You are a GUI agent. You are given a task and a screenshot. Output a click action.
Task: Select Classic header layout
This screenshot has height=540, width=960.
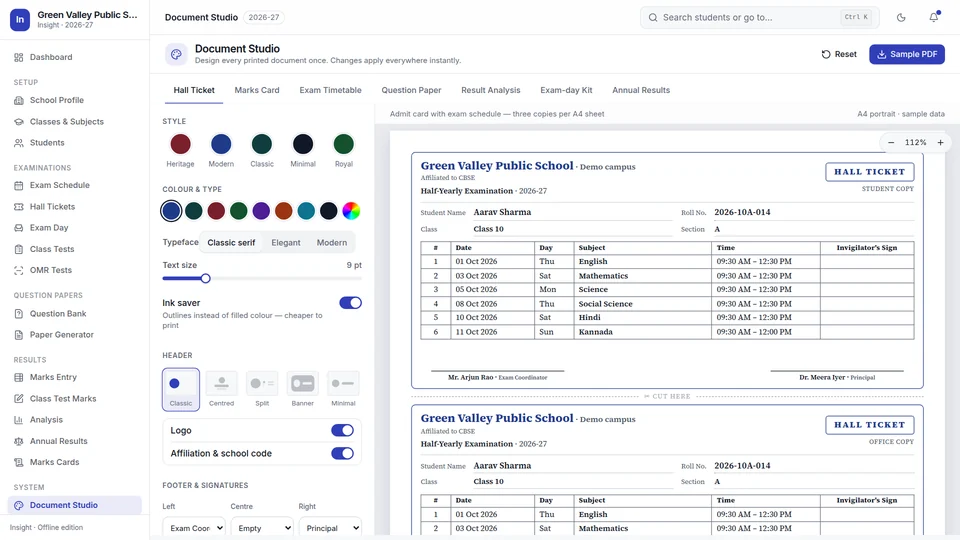pyautogui.click(x=181, y=389)
